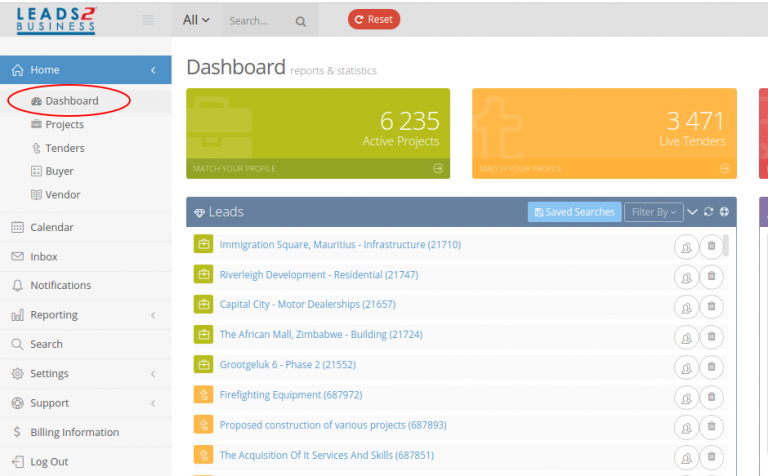The height and width of the screenshot is (476, 768).
Task: Collapse the Leads panel using chevron
Action: click(x=692, y=212)
